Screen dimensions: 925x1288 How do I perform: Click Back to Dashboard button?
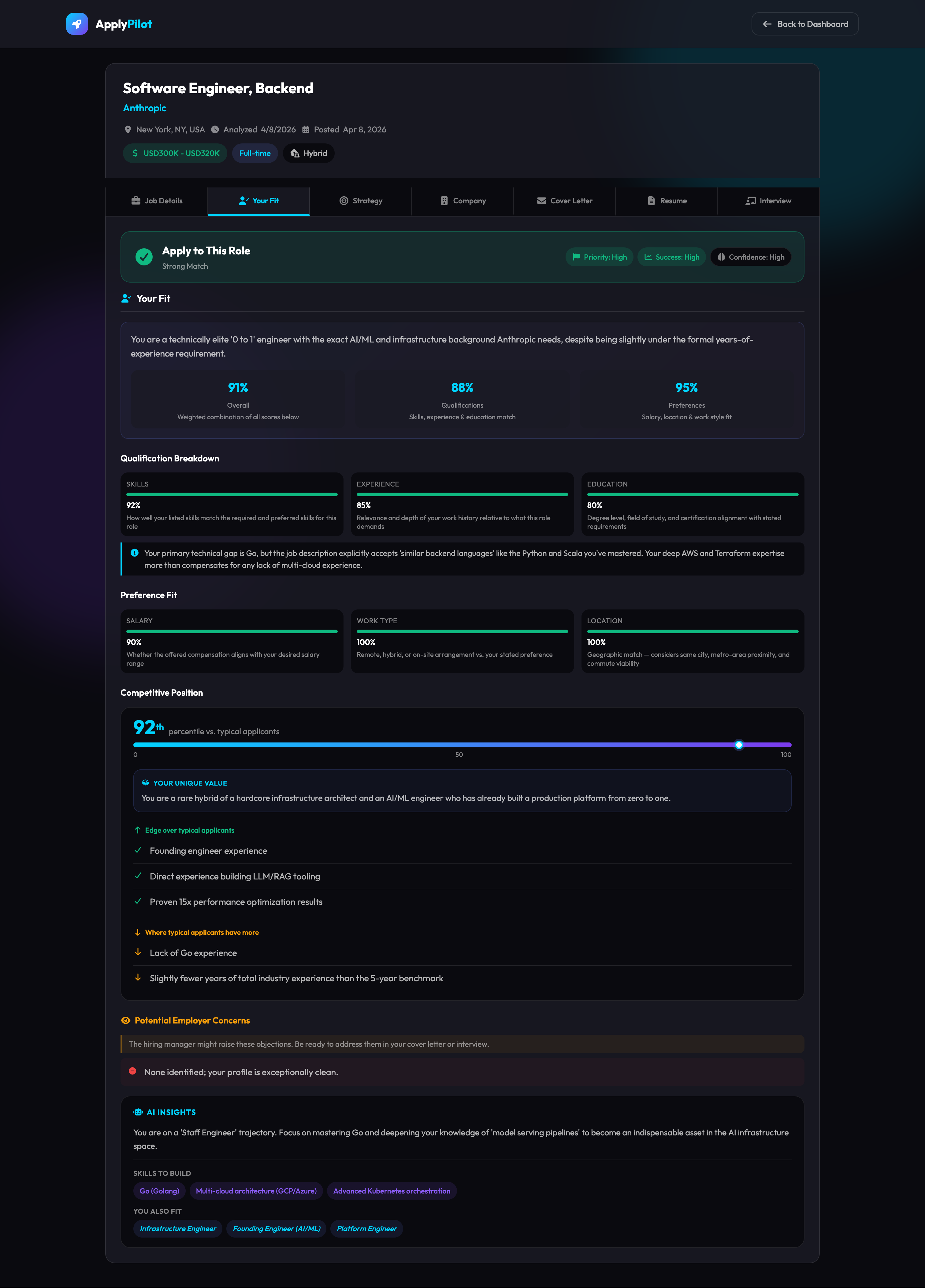[804, 24]
